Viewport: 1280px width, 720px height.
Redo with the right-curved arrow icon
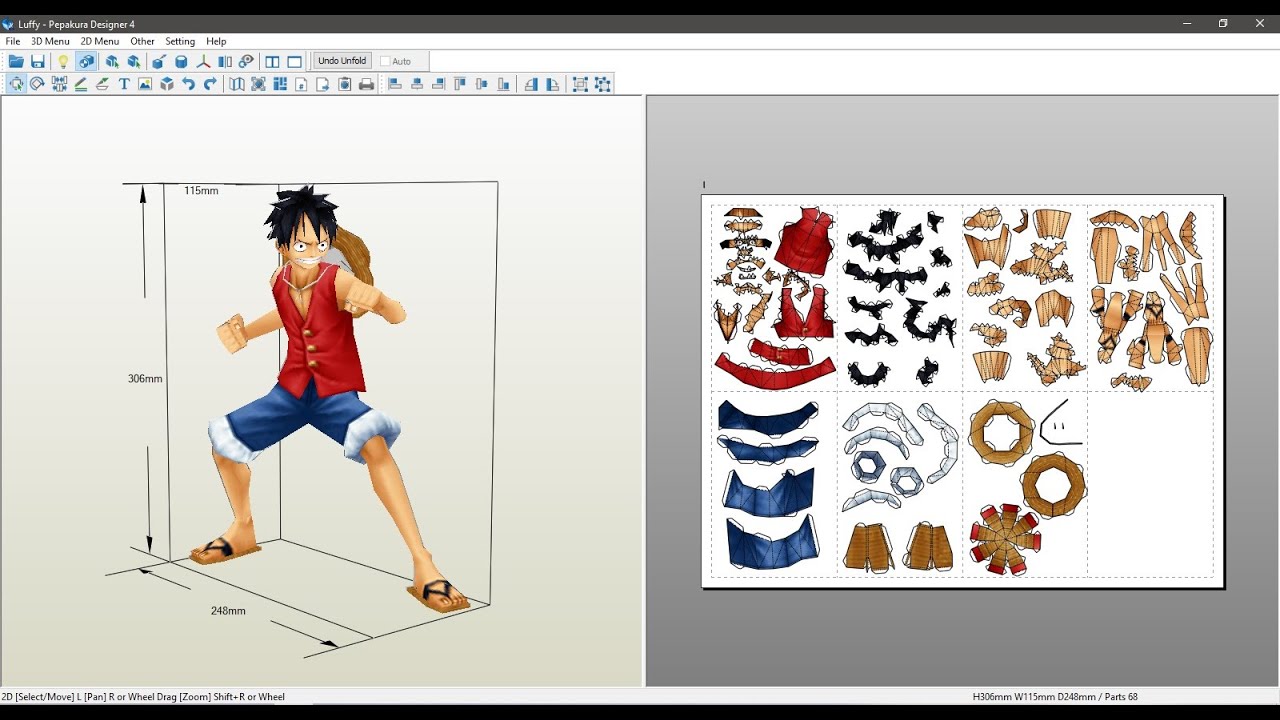[210, 84]
